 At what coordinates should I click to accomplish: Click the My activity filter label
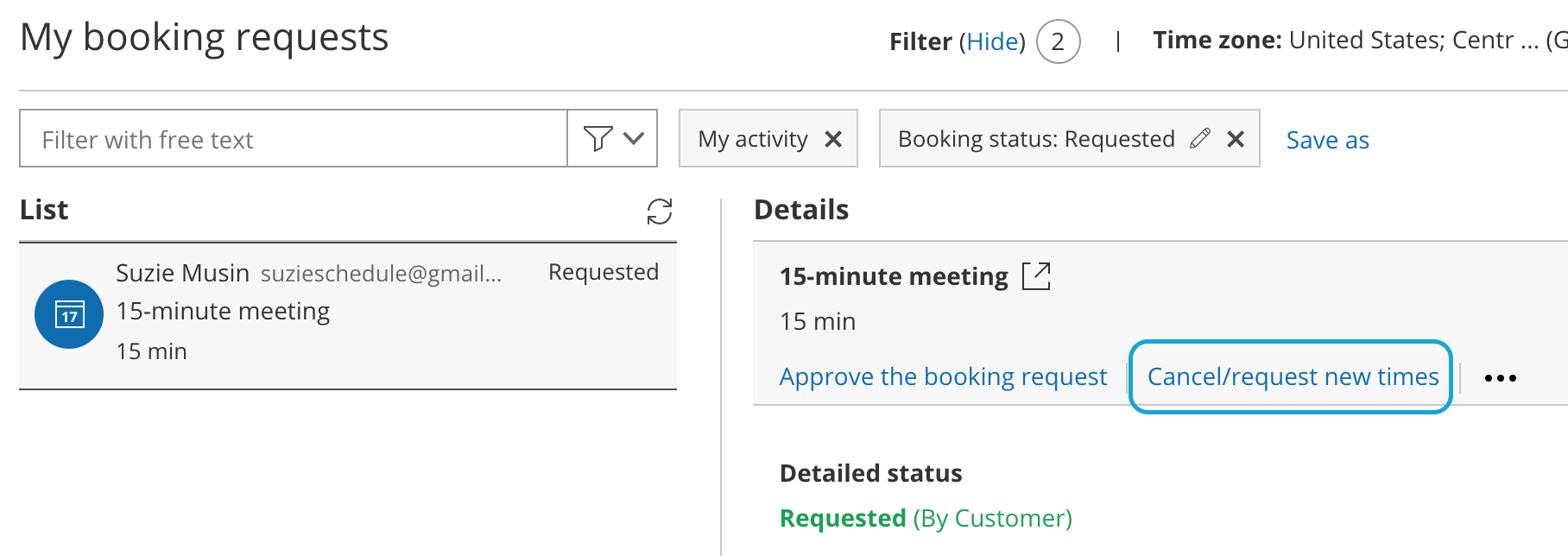(x=753, y=139)
